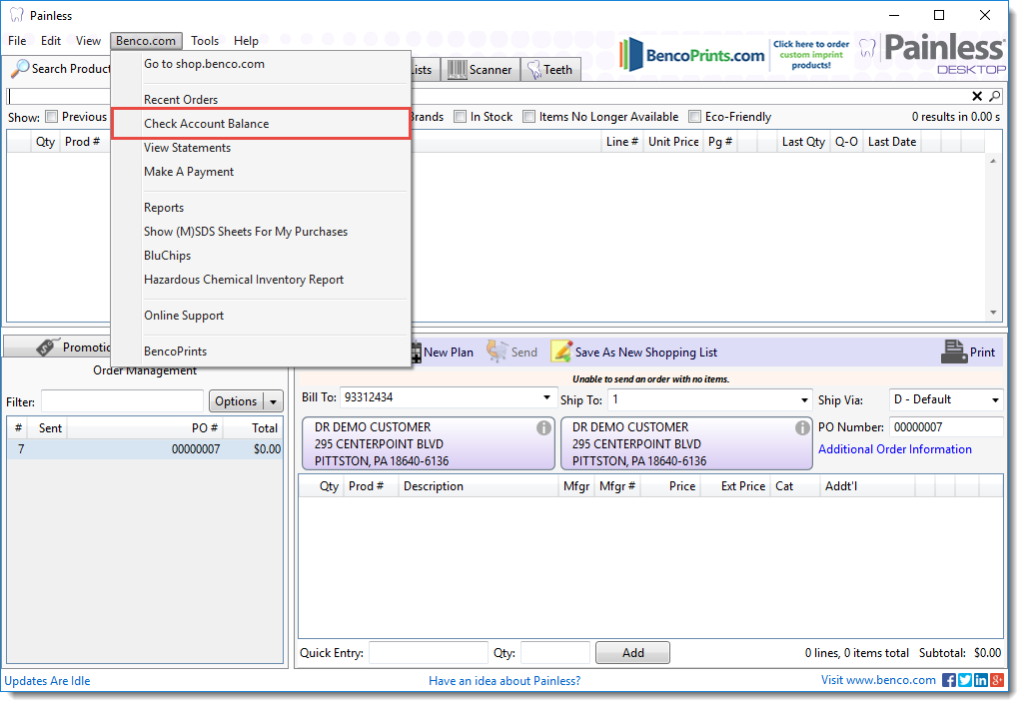Click the Search Products magnifier icon
The height and width of the screenshot is (707, 1024).
pos(20,69)
